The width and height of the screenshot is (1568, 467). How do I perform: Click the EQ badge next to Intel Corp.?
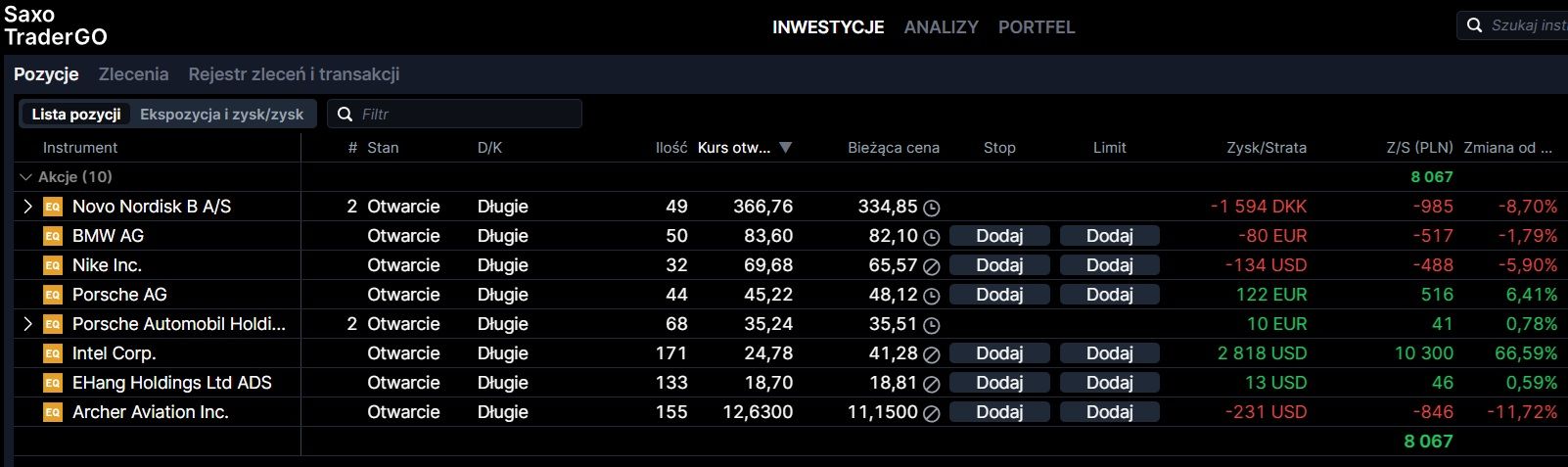click(x=53, y=353)
